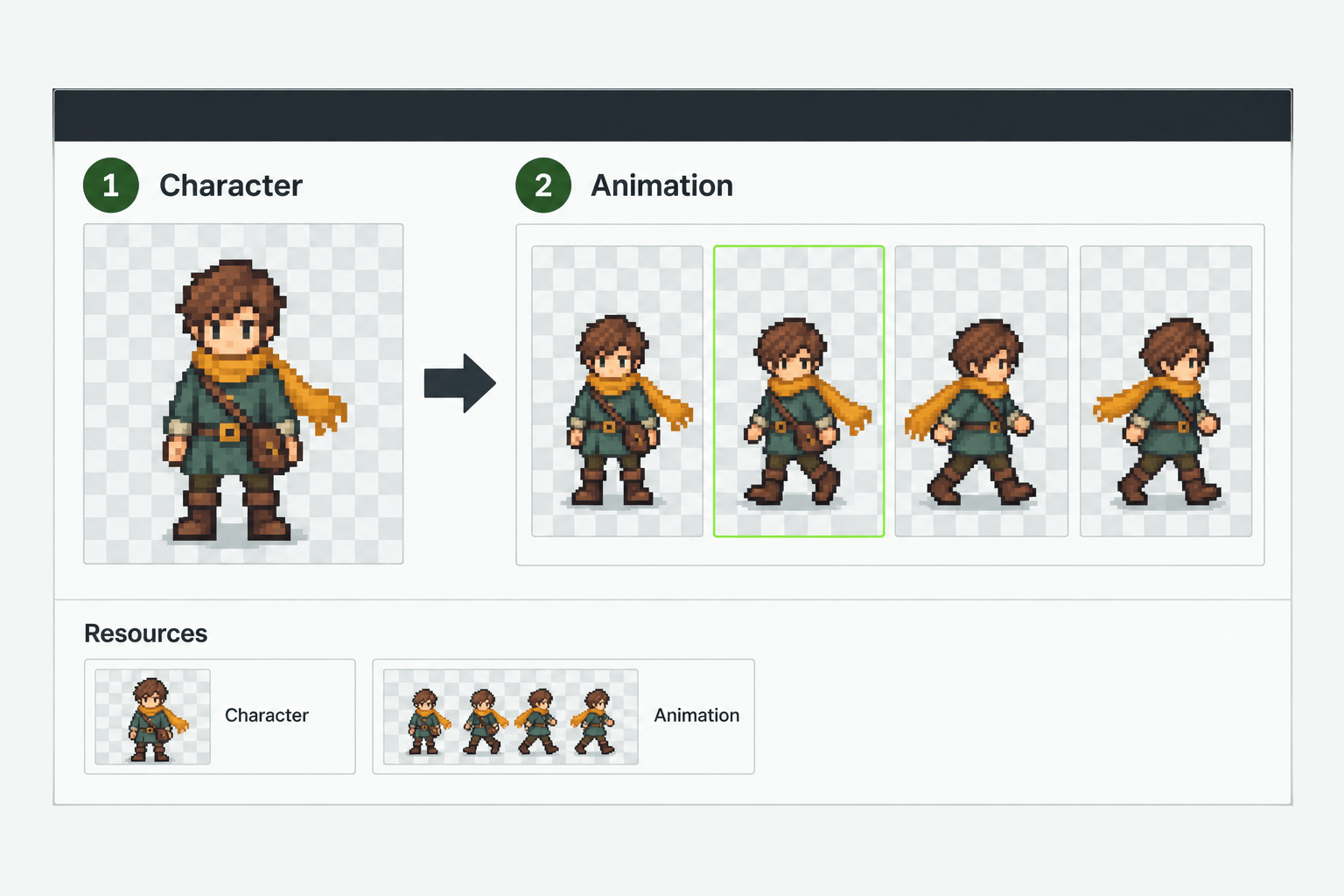The image size is (1344, 896).
Task: Click the "Resources" section heading
Action: tap(146, 633)
